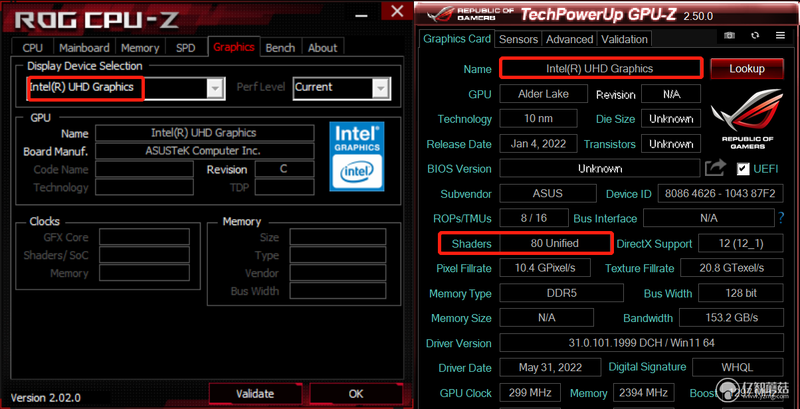Click the 80 Unified Shaders field
Viewport: 800px width, 409px height.
click(555, 243)
